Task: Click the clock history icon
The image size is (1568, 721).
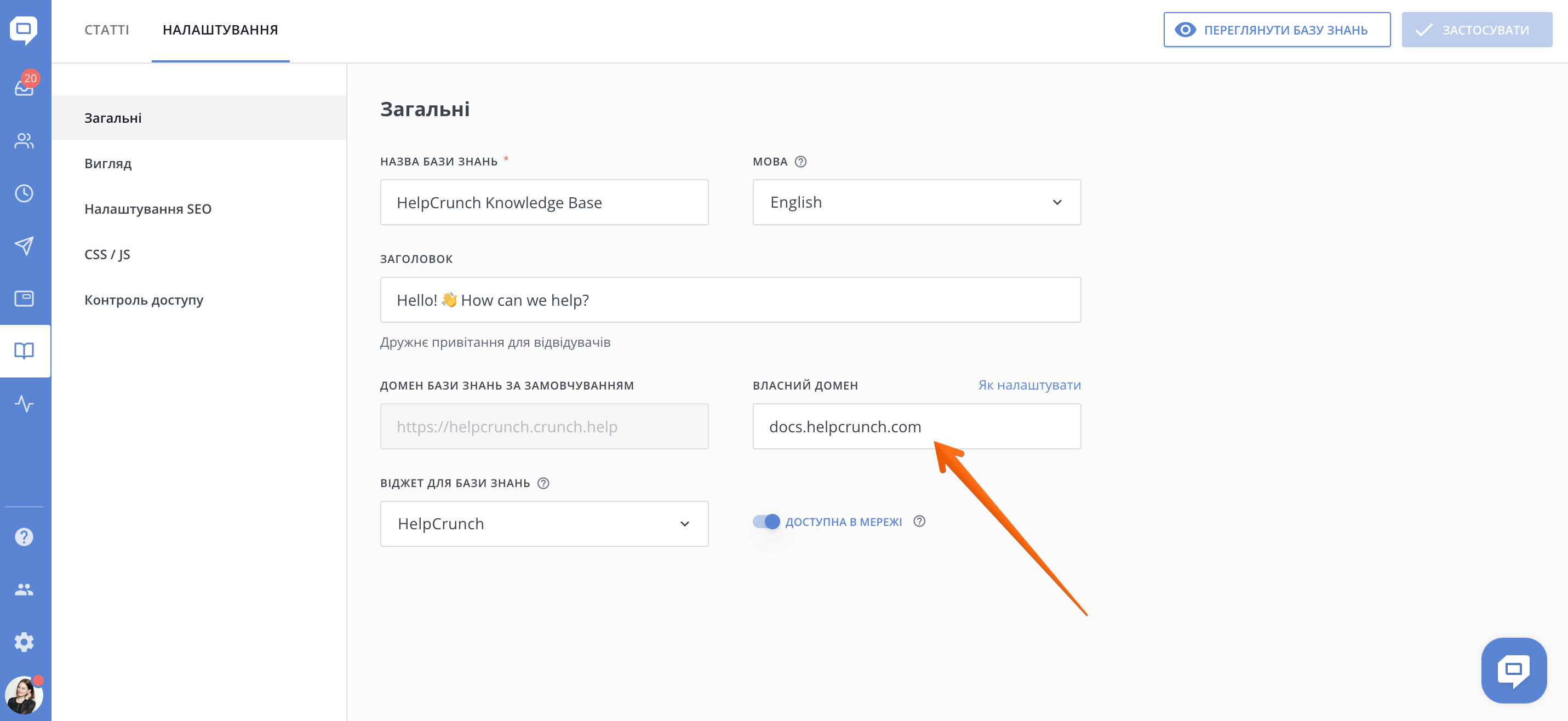Action: [x=24, y=193]
